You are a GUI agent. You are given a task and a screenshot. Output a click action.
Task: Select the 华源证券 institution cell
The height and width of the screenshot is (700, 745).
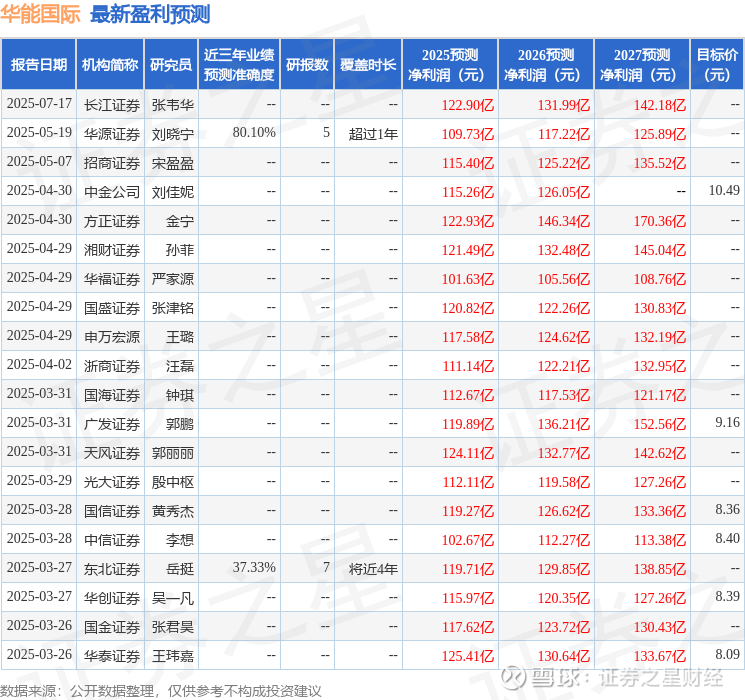[x=112, y=134]
